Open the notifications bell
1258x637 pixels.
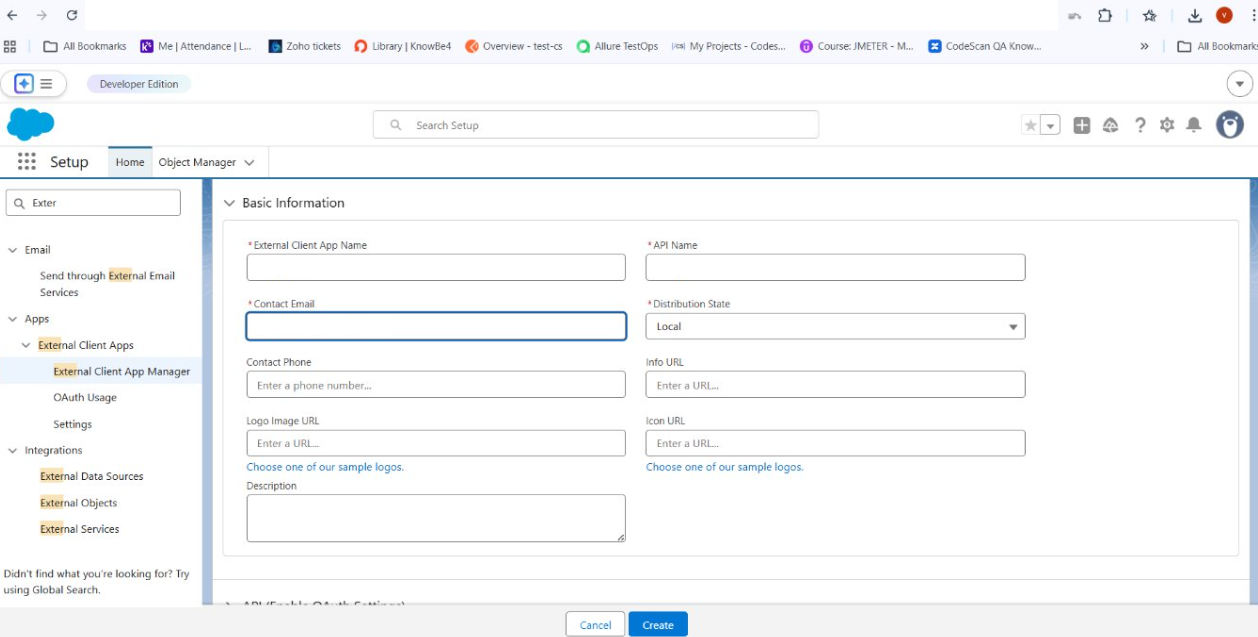click(x=1193, y=125)
